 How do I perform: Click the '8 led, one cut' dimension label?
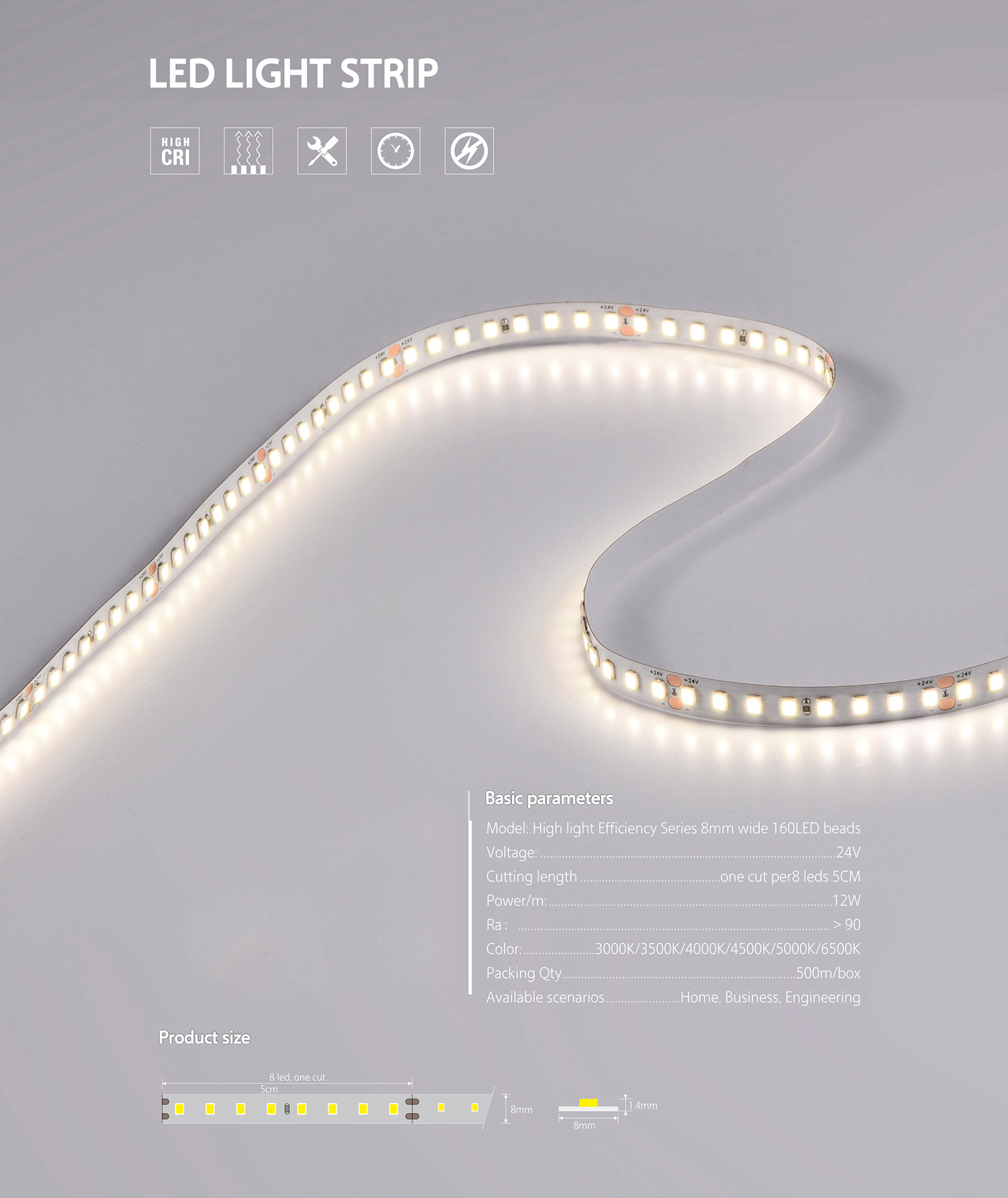coord(297,1077)
